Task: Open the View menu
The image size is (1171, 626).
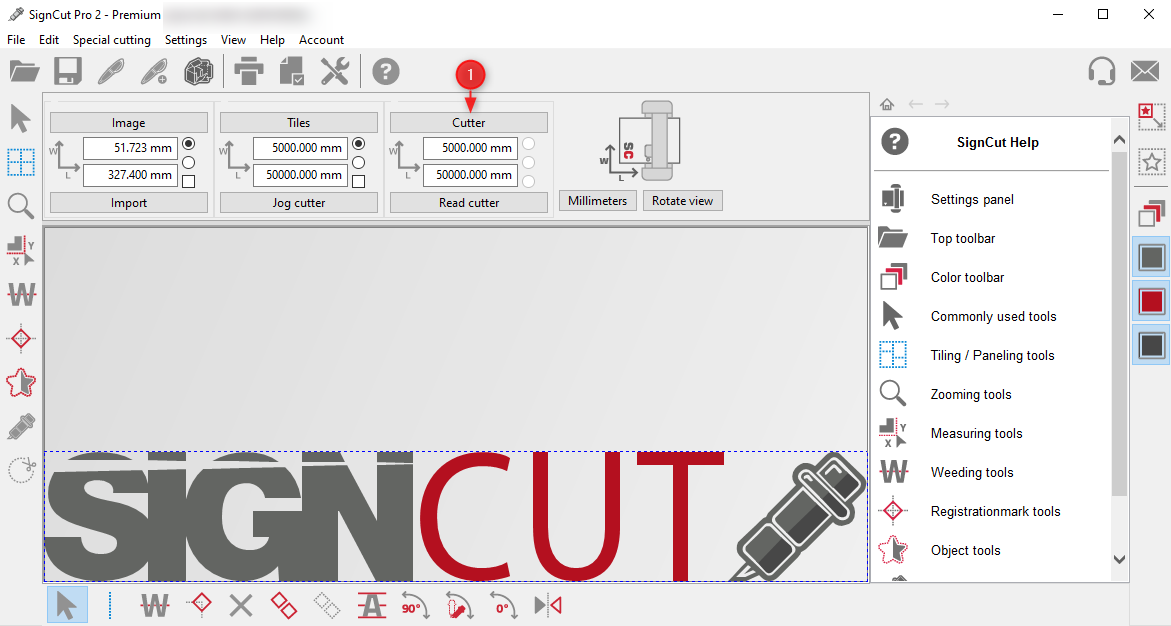Action: pos(233,40)
